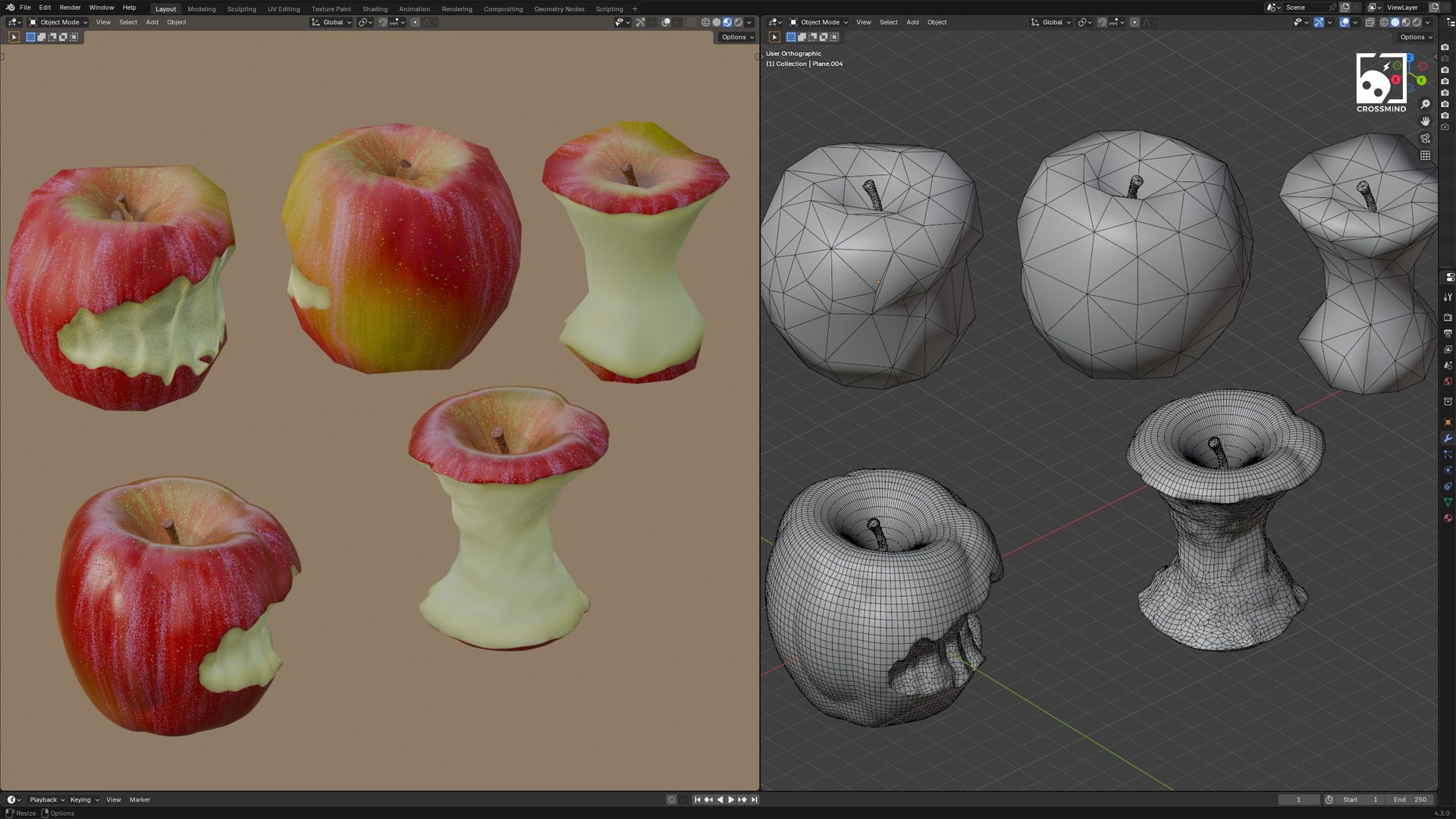Click the zoom in/out viewport gizmo
Screen dimensions: 1456x819
(1425, 104)
